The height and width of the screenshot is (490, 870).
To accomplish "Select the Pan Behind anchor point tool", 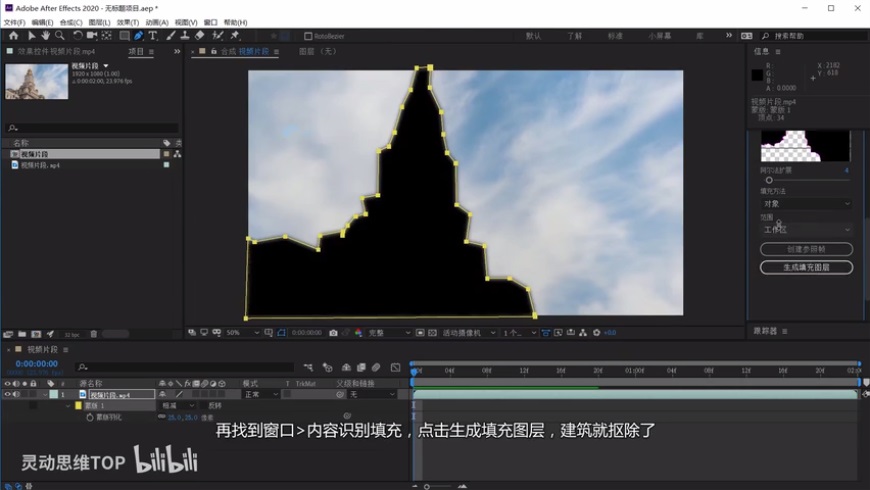I will 107,36.
